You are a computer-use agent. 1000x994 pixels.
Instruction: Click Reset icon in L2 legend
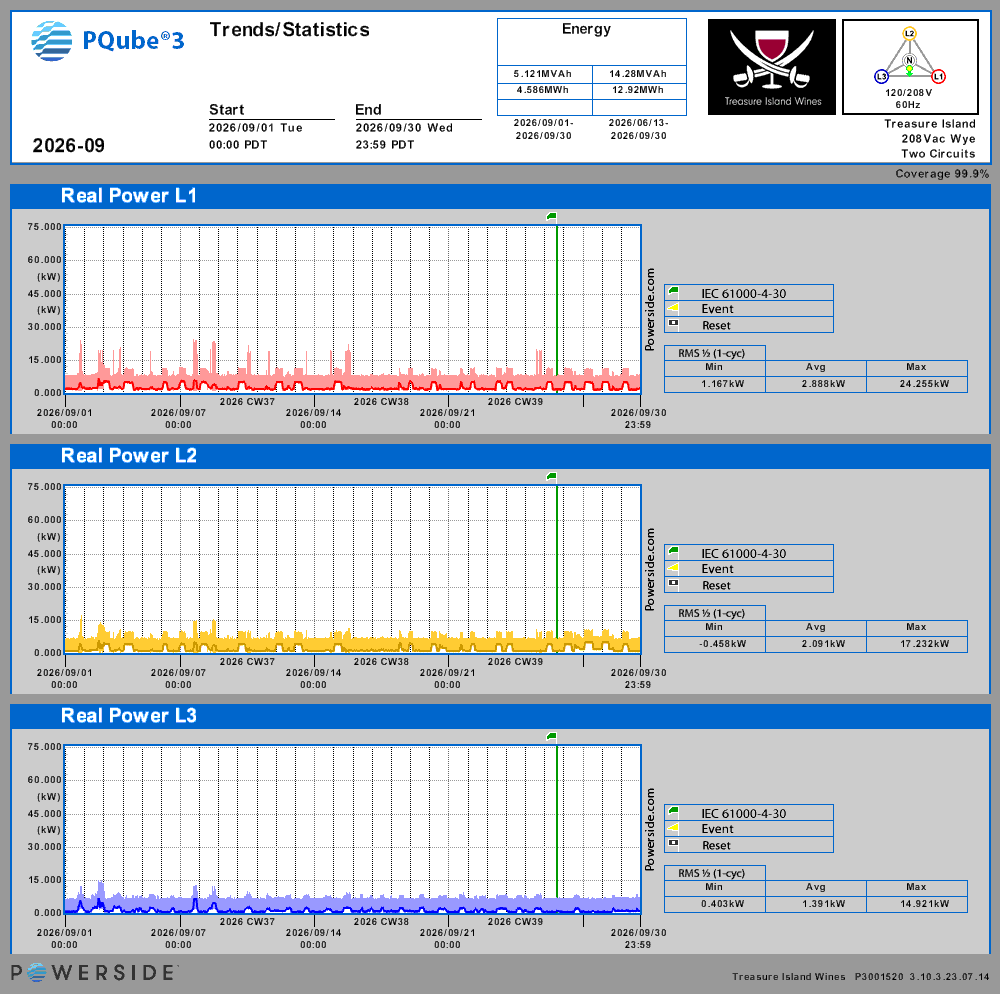coord(673,584)
